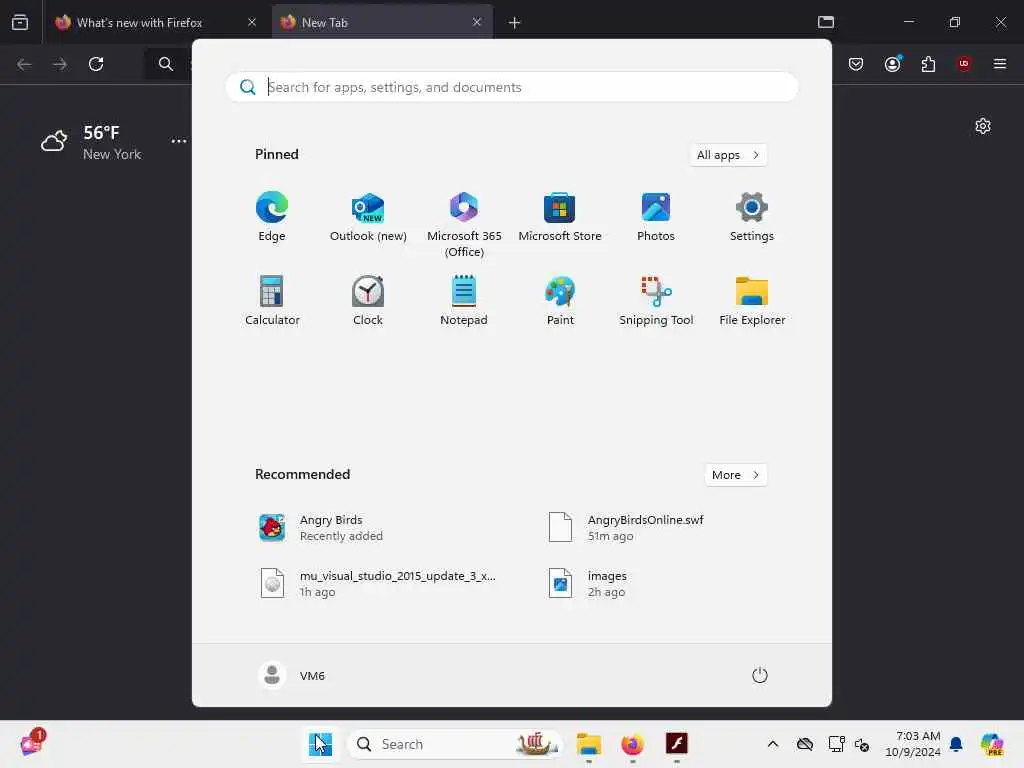Click the 56°F New York weather widget
This screenshot has width=1024, height=768.
point(91,142)
